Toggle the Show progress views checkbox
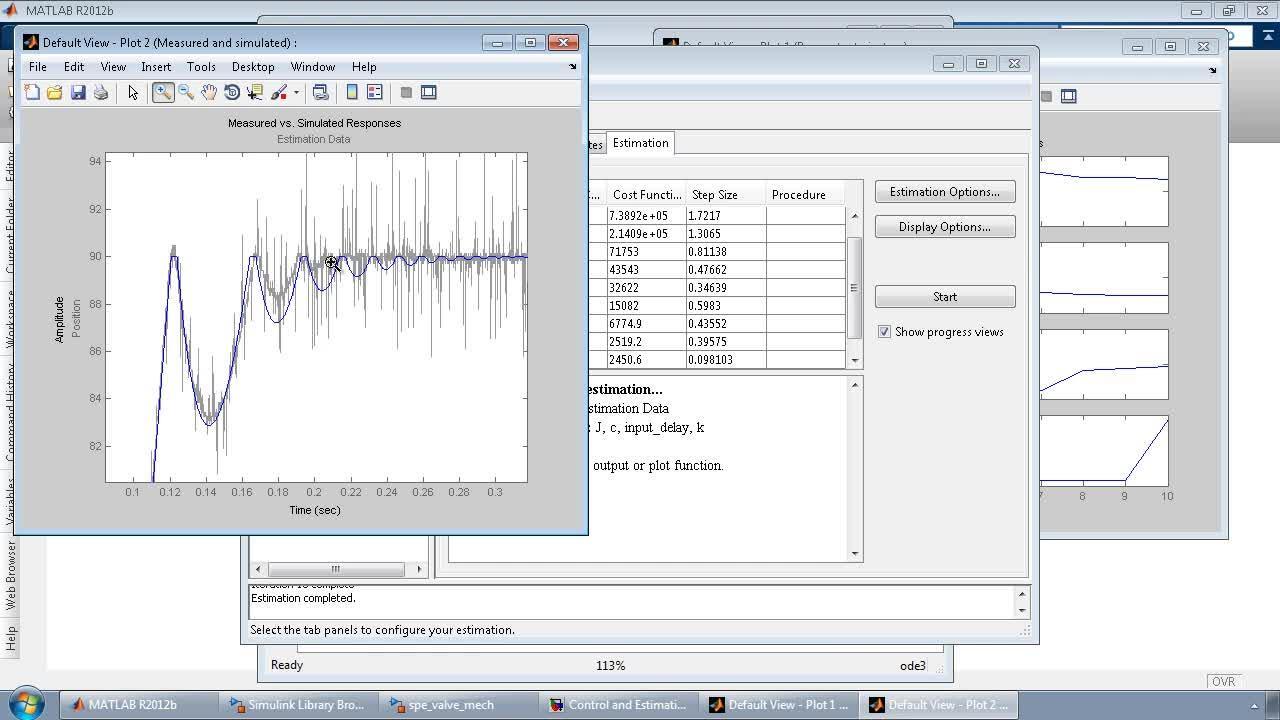 click(x=884, y=332)
